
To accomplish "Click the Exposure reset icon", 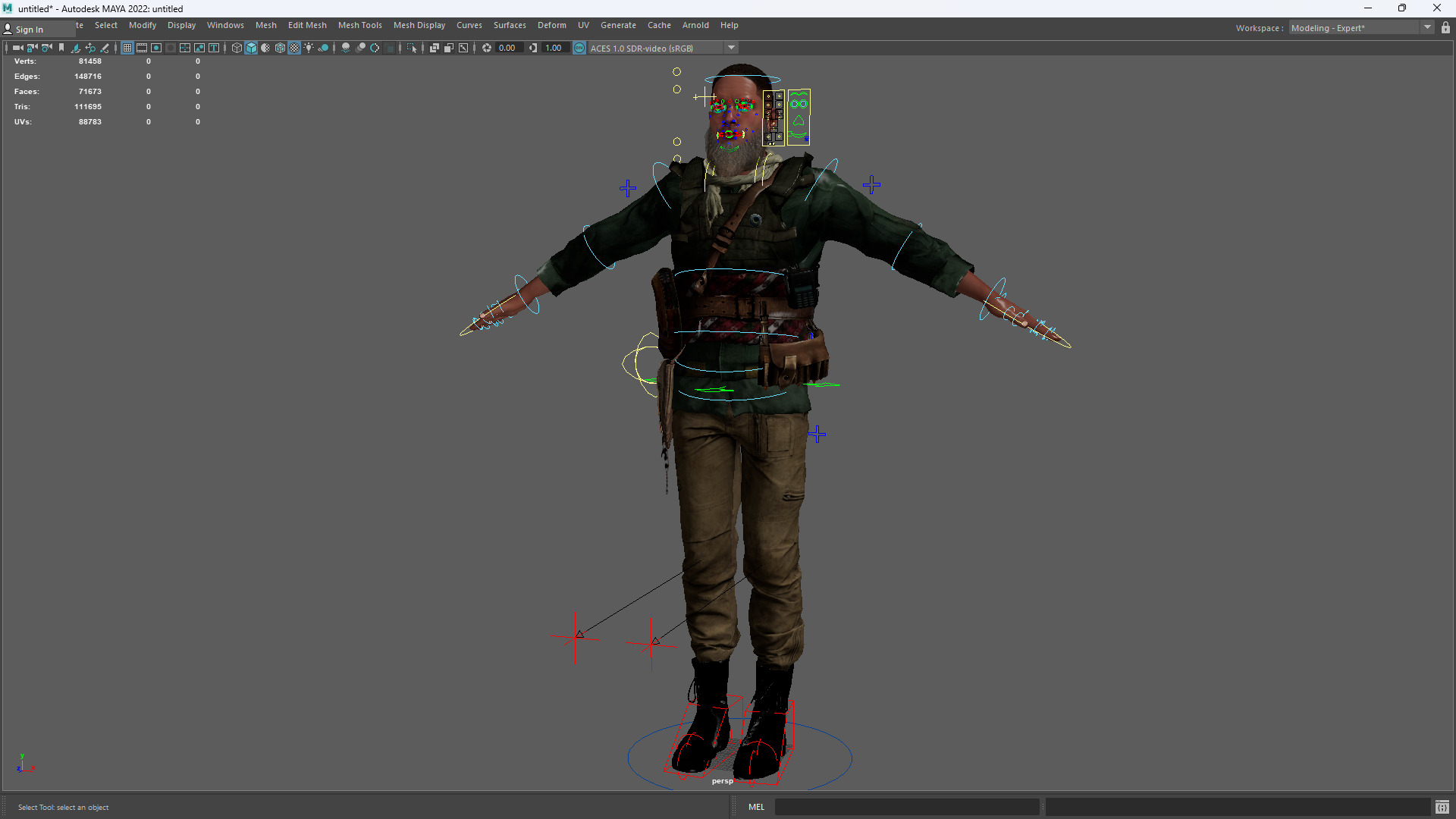I will pyautogui.click(x=487, y=48).
